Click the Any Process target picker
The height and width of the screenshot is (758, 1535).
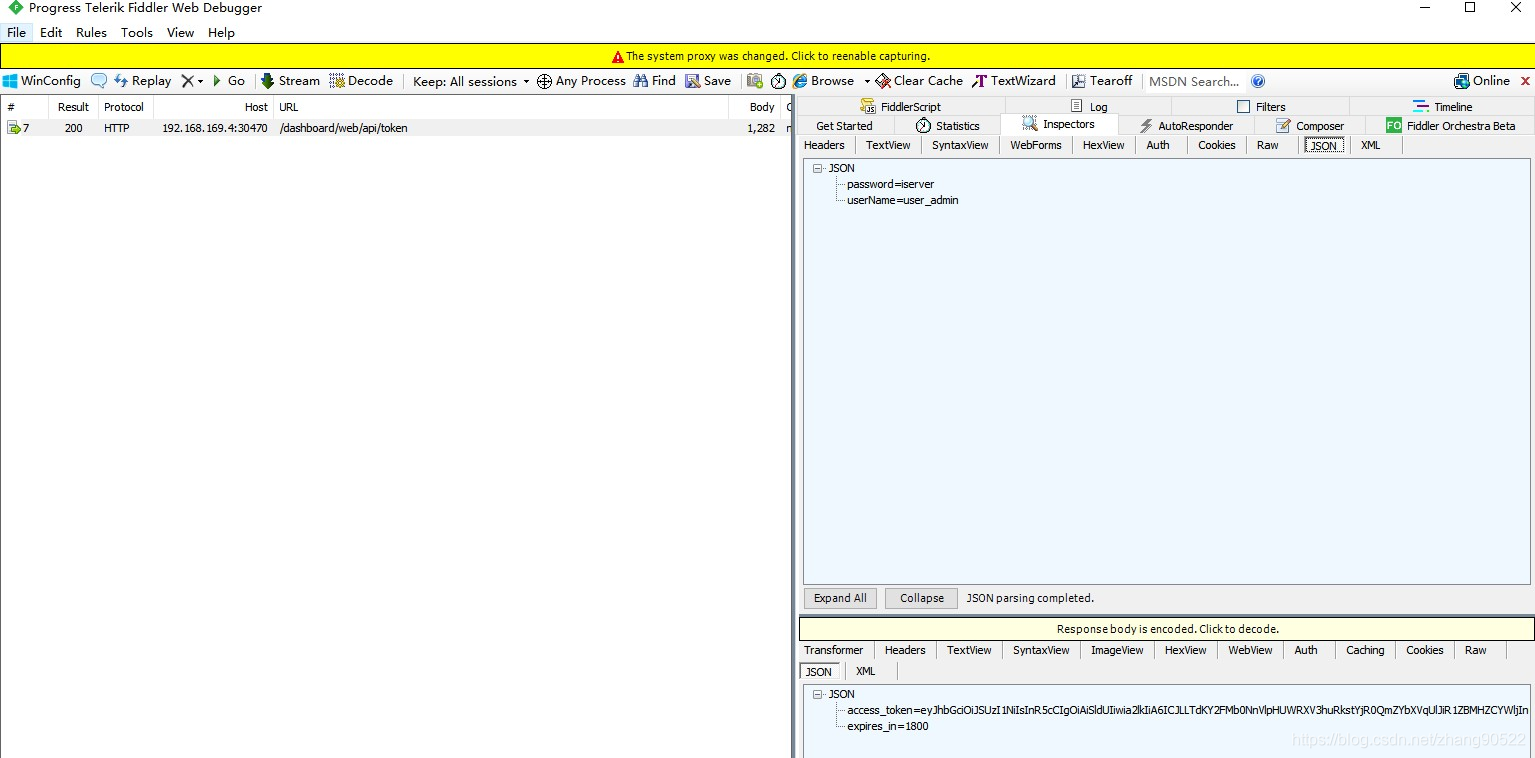pyautogui.click(x=581, y=81)
